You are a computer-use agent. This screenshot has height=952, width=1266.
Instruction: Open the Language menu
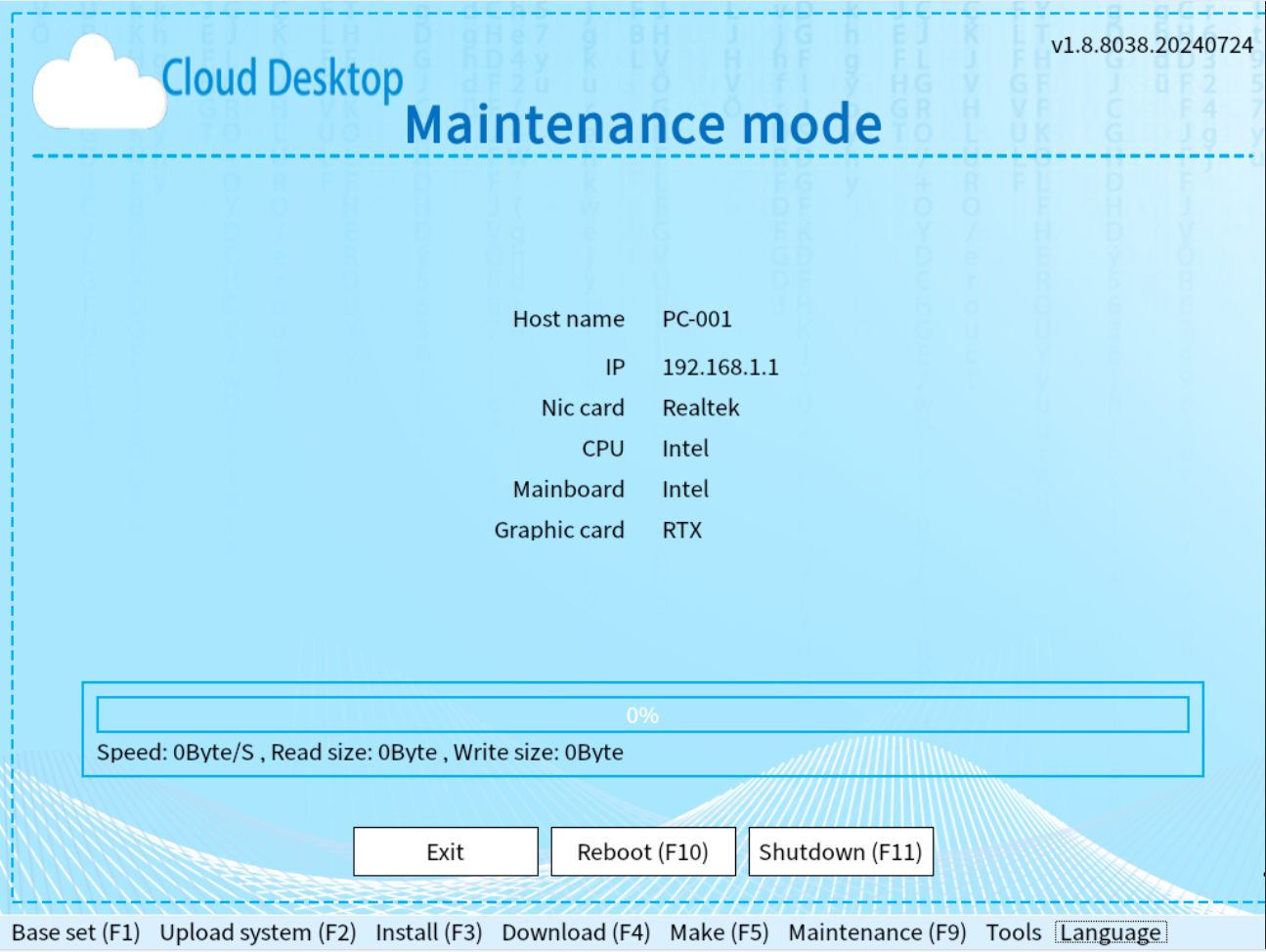(x=1111, y=932)
